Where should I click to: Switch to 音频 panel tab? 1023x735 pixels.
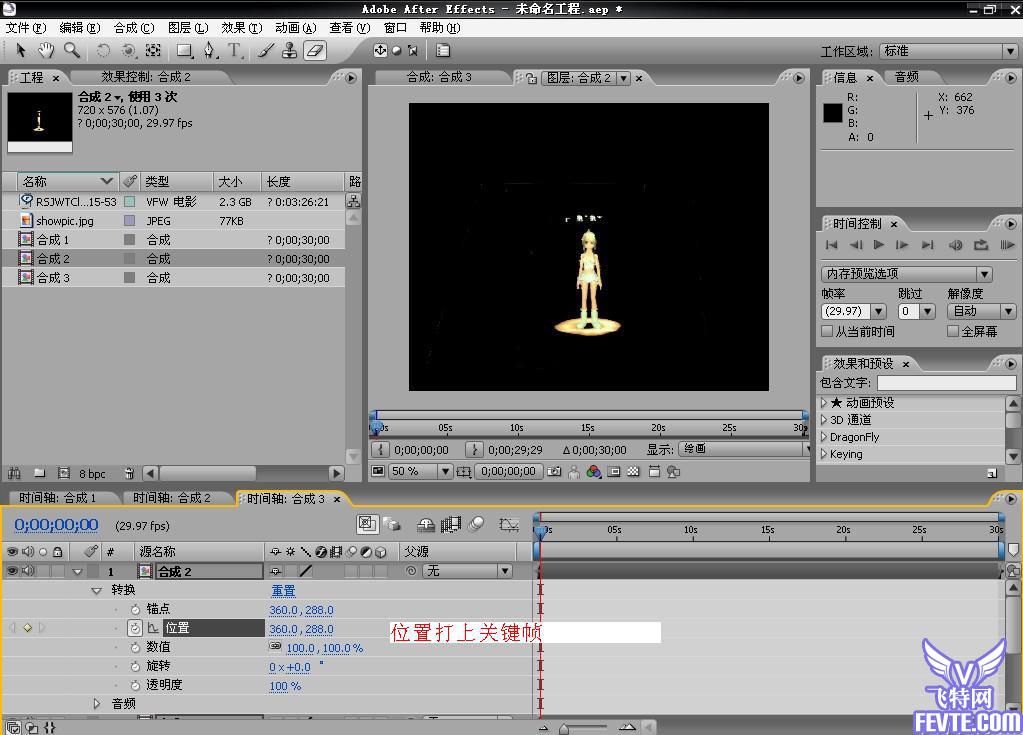coord(906,77)
